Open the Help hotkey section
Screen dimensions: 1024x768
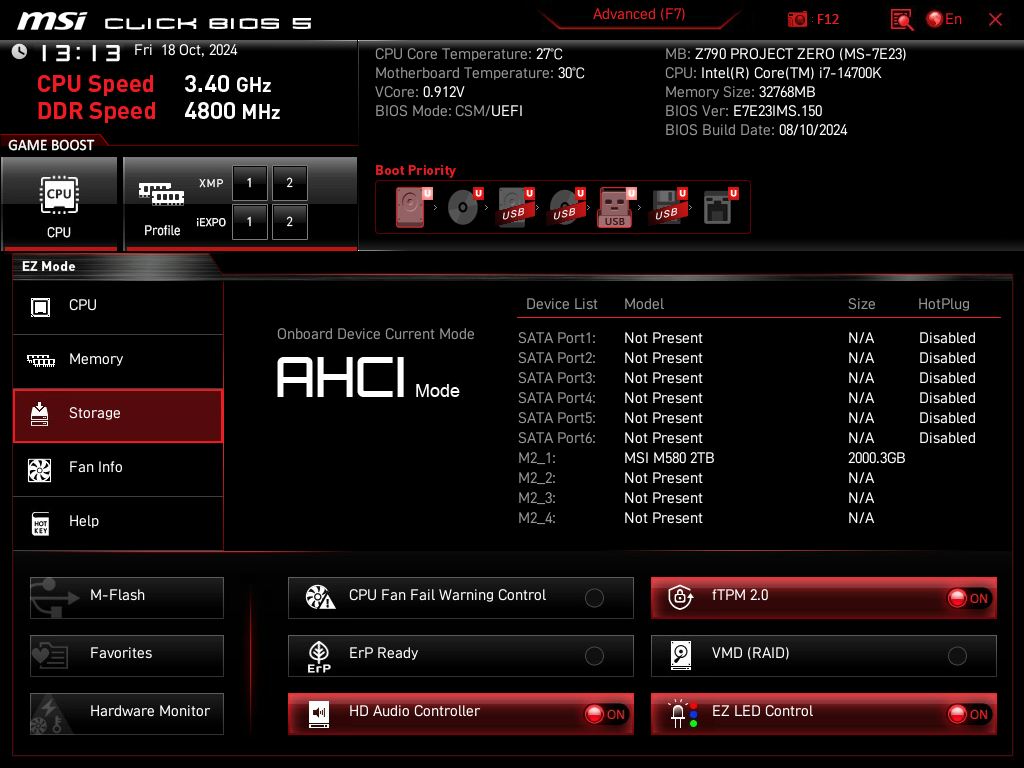(118, 522)
